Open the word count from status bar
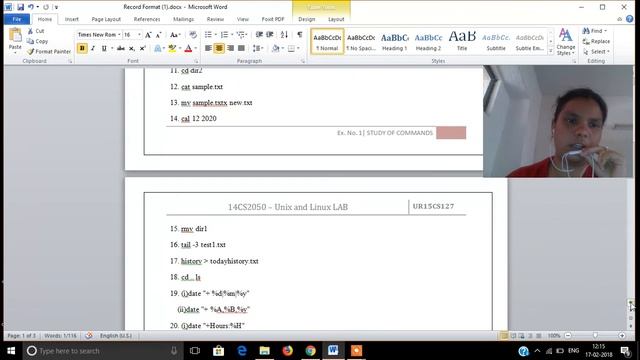The image size is (640, 360). [60, 336]
